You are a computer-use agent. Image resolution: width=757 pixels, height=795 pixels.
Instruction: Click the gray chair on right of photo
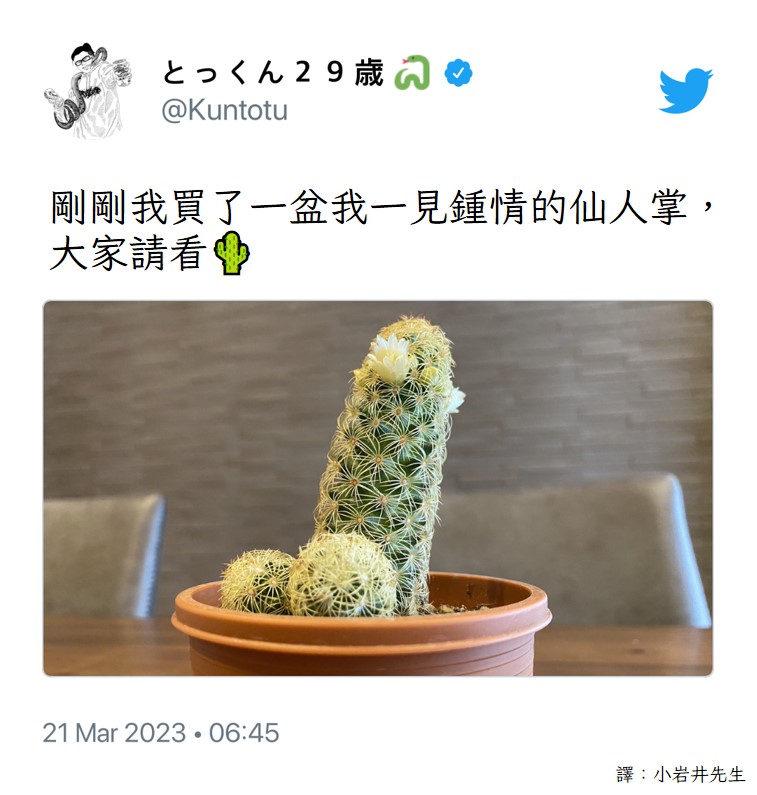tap(572, 550)
